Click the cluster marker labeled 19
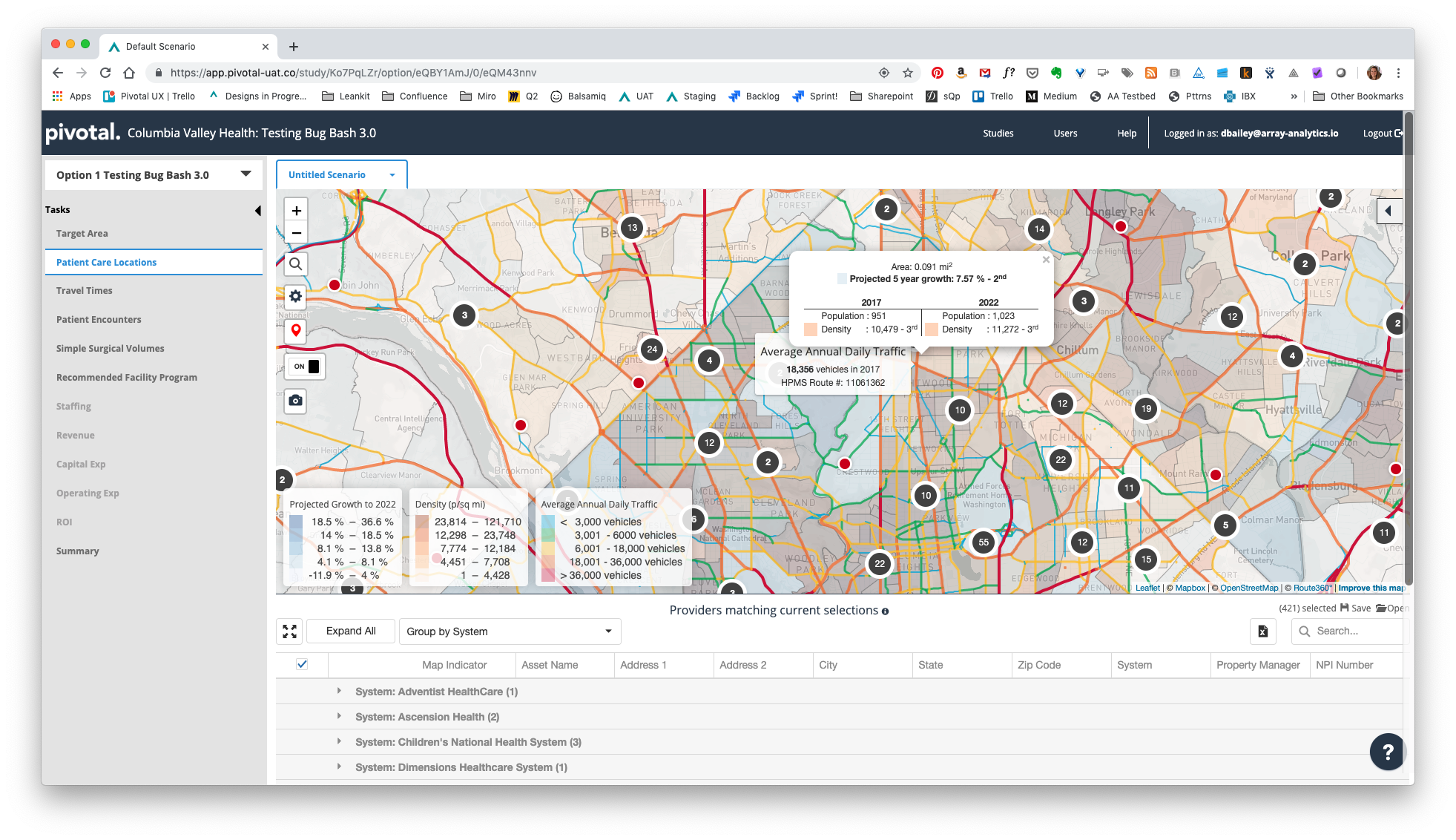Viewport: 1456px width, 840px height. pyautogui.click(x=1147, y=409)
